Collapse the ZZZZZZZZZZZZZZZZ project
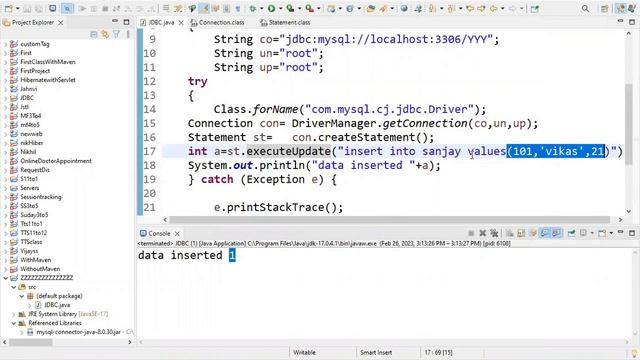Image resolution: width=640 pixels, height=360 pixels. point(5,278)
